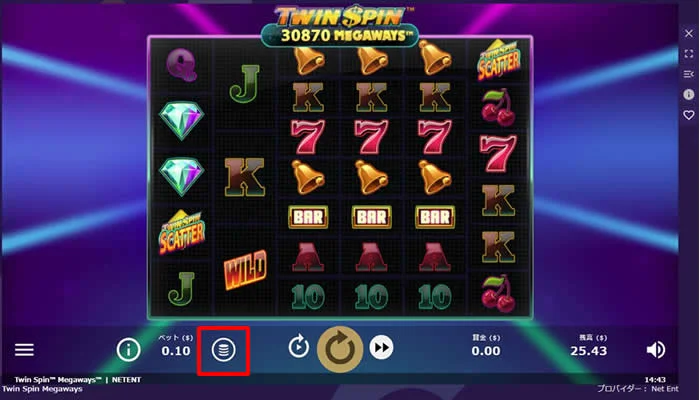Show provider info in side panel
This screenshot has width=700, height=400.
tap(689, 94)
